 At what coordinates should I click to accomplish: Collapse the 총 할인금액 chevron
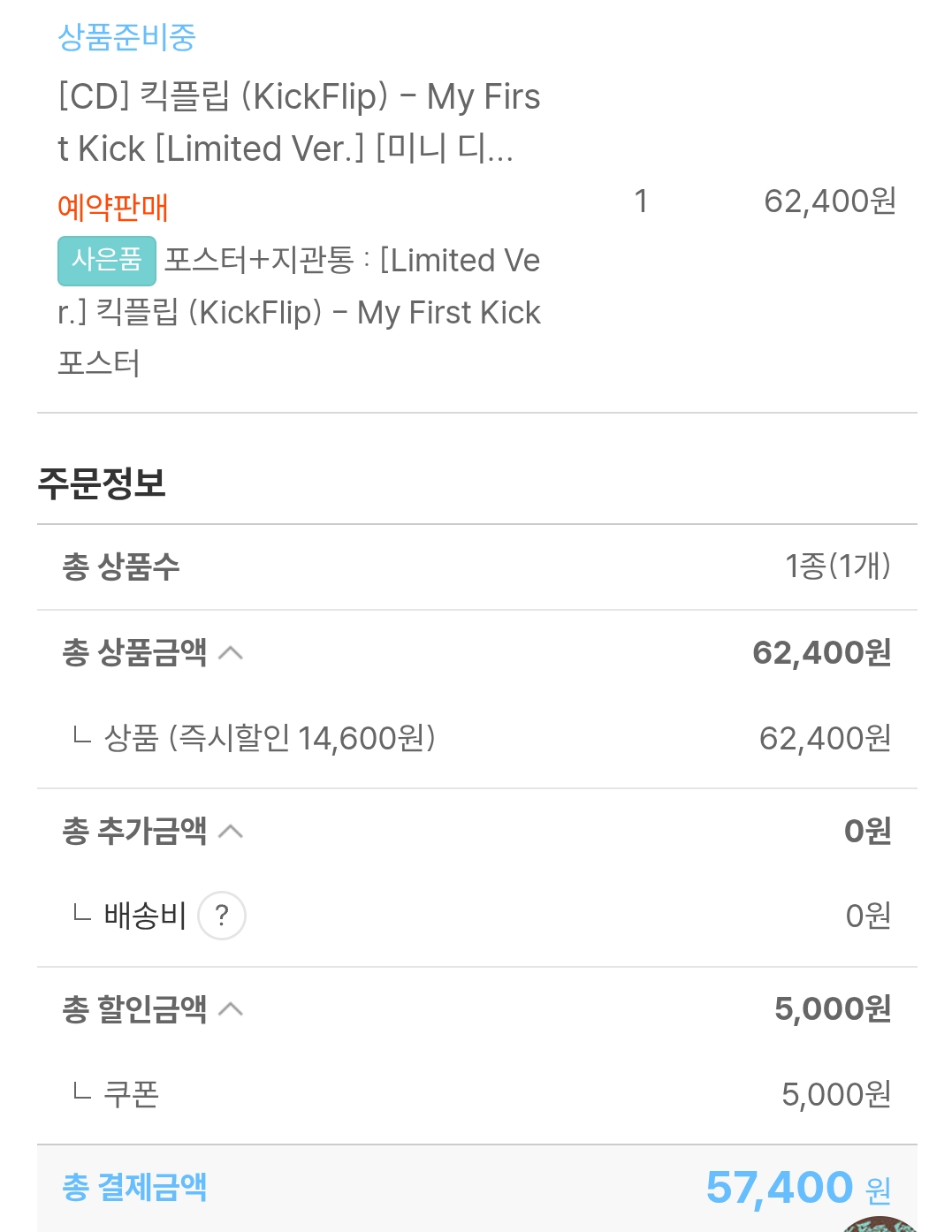[231, 1009]
